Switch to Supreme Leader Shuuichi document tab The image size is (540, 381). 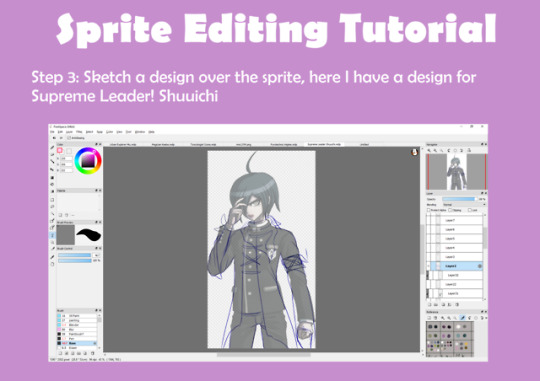[324, 144]
